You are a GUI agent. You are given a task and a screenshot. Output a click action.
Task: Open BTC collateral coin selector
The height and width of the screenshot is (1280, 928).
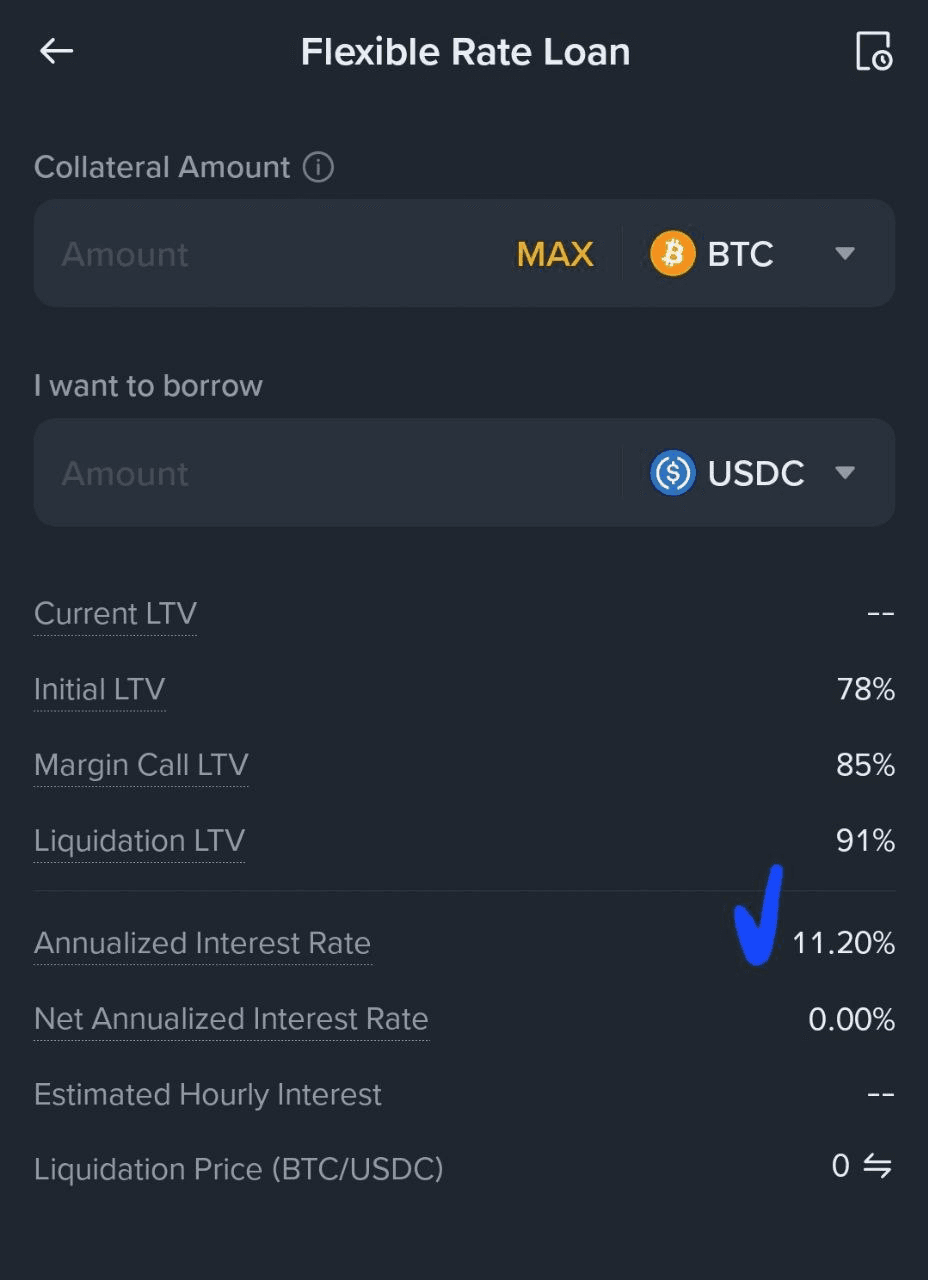click(x=740, y=254)
